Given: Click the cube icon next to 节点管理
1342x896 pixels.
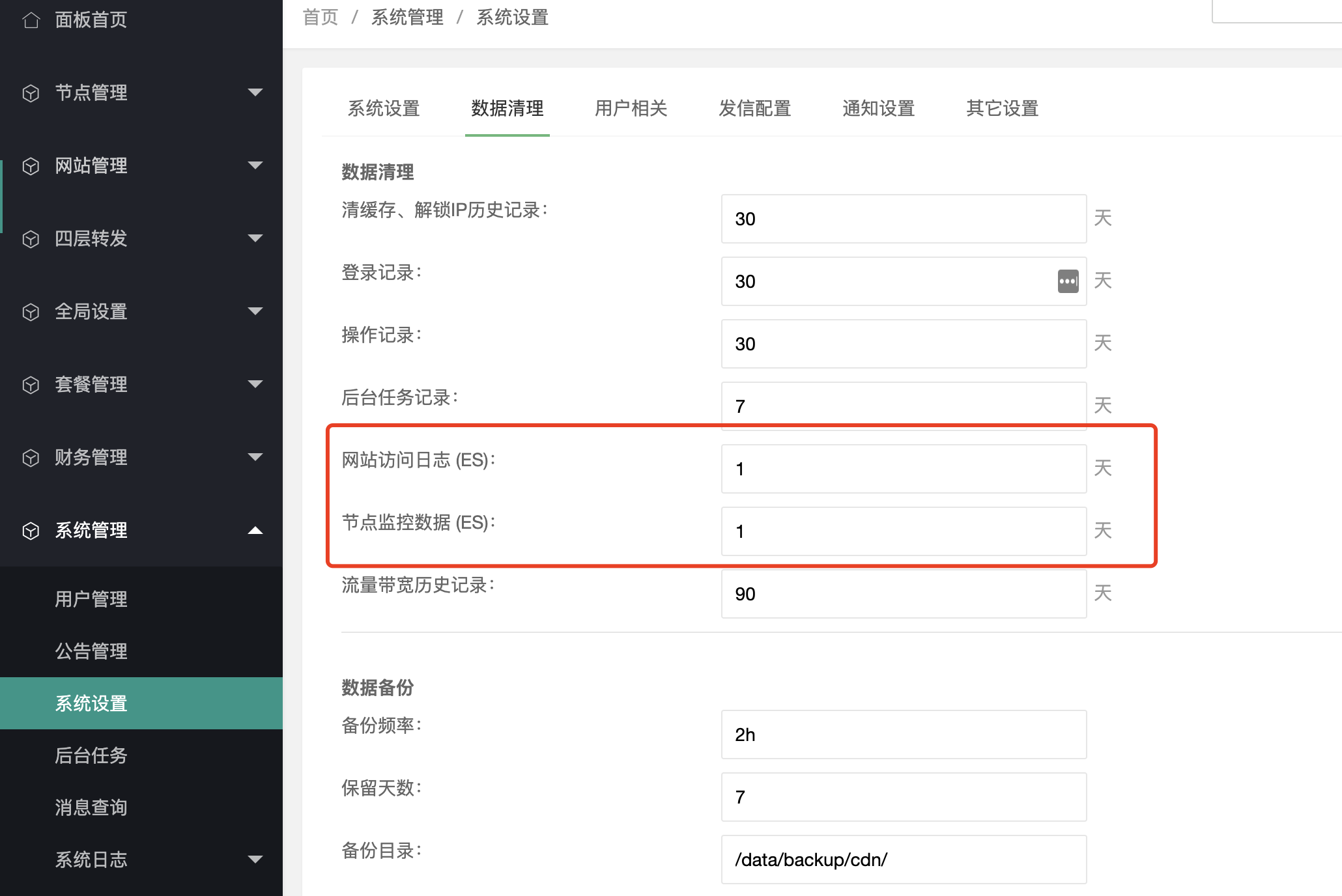Looking at the screenshot, I should click(x=31, y=93).
